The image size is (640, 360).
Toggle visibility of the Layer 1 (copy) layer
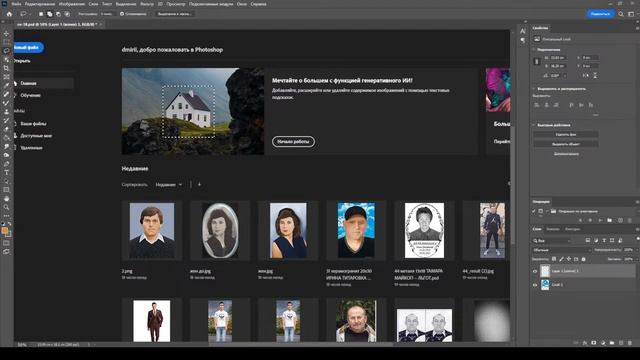coord(535,271)
